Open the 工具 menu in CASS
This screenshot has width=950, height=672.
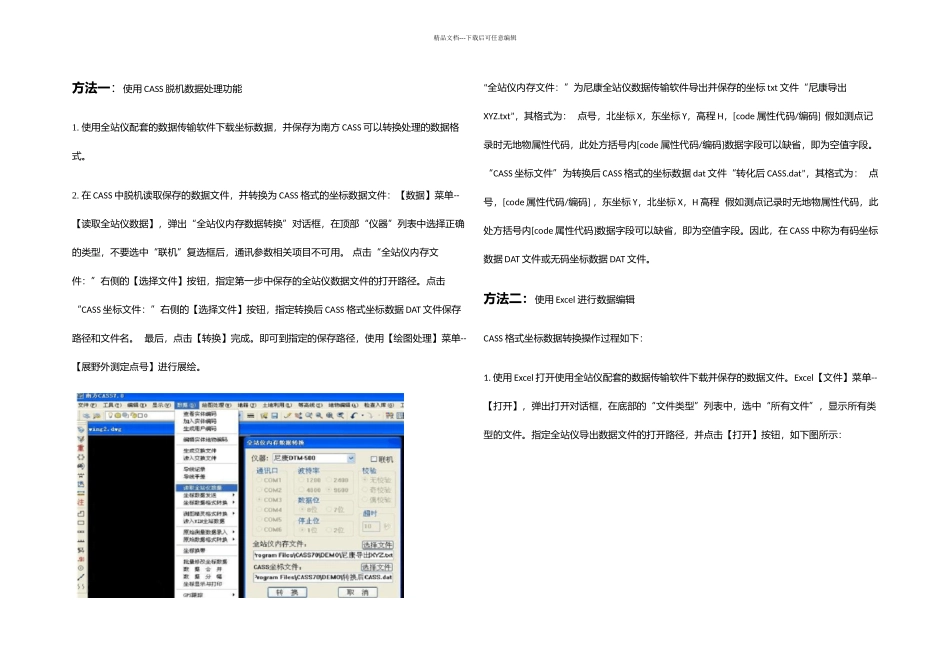[x=113, y=405]
